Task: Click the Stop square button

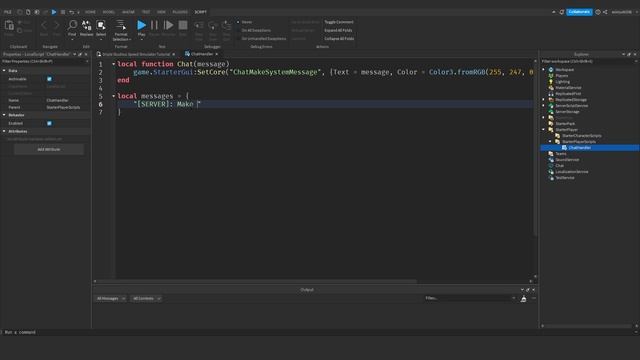Action: point(183,25)
